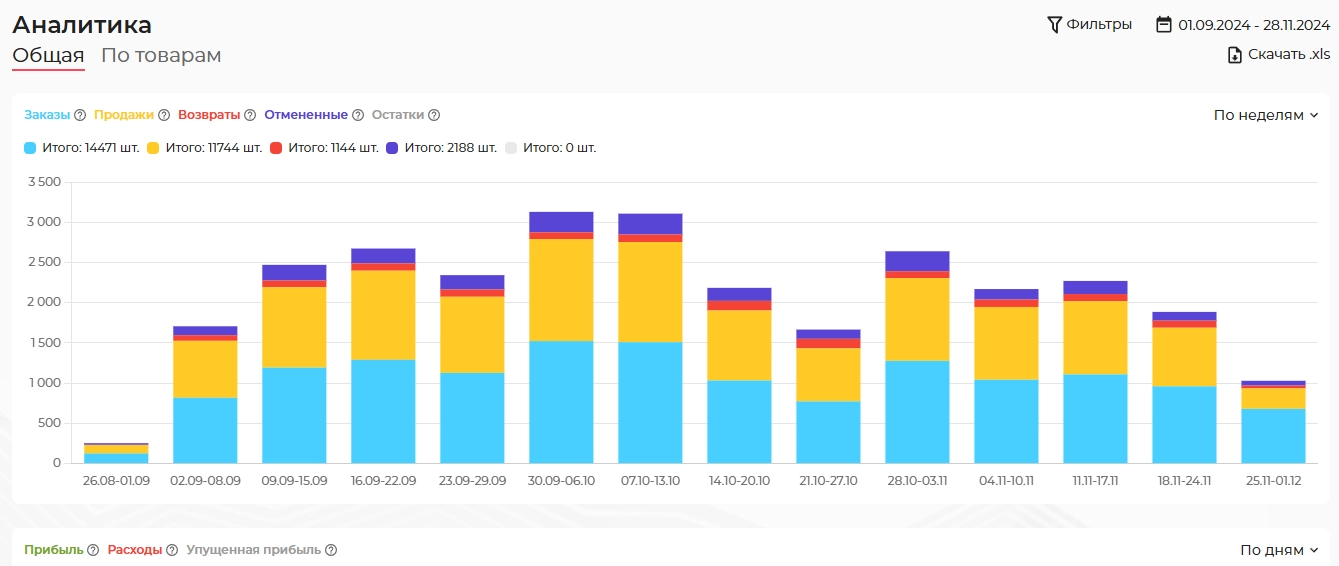Select the Общая tab

coord(48,56)
